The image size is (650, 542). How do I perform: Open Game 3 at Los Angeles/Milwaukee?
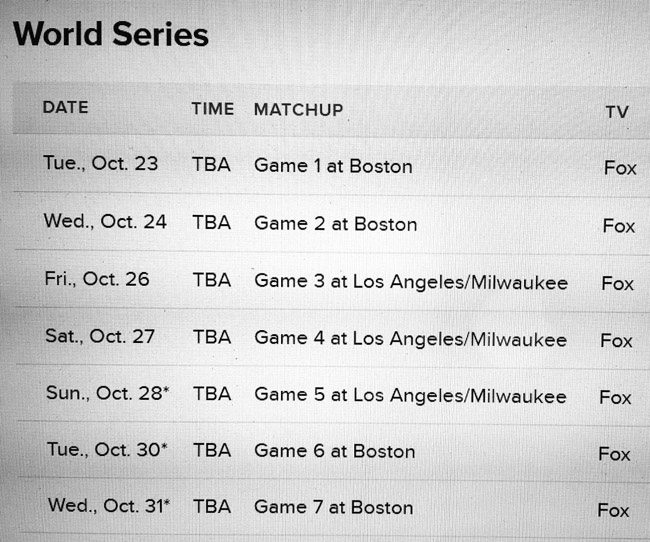[411, 282]
